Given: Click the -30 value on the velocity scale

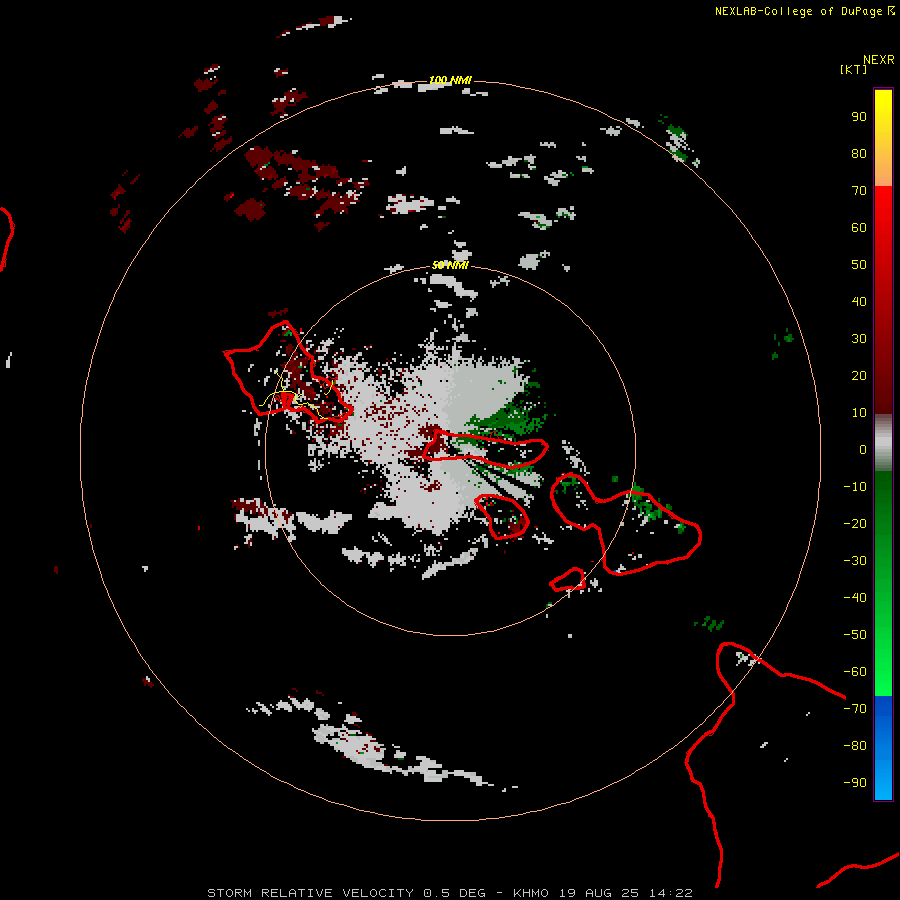Looking at the screenshot, I should [x=855, y=561].
